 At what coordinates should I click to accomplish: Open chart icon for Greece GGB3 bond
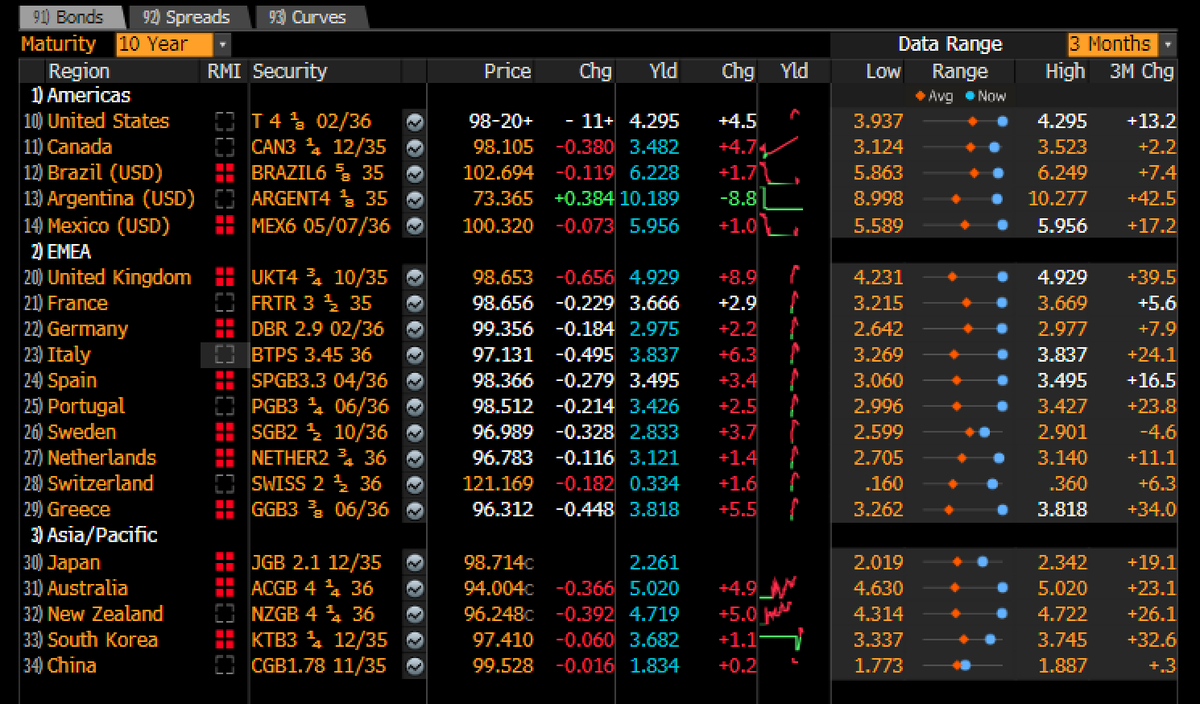click(414, 510)
